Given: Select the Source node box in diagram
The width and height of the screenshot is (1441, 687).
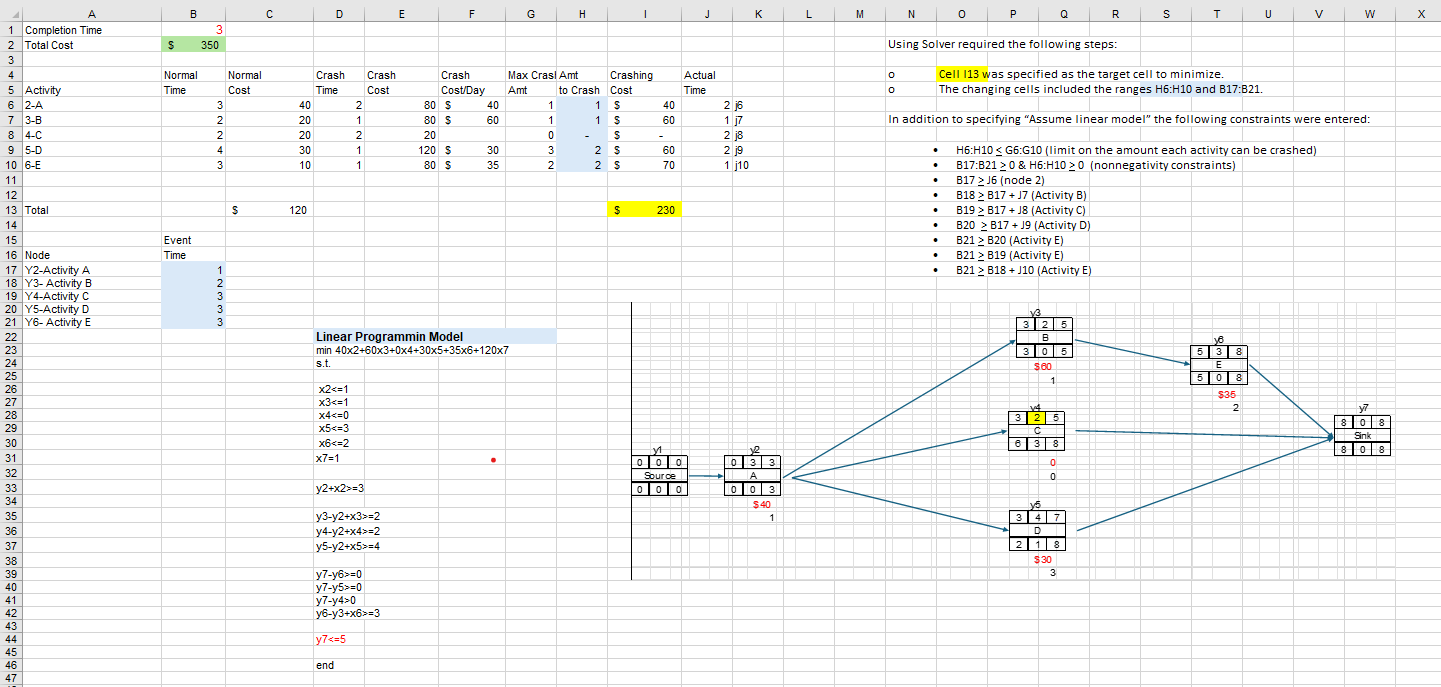Looking at the screenshot, I should point(661,476).
